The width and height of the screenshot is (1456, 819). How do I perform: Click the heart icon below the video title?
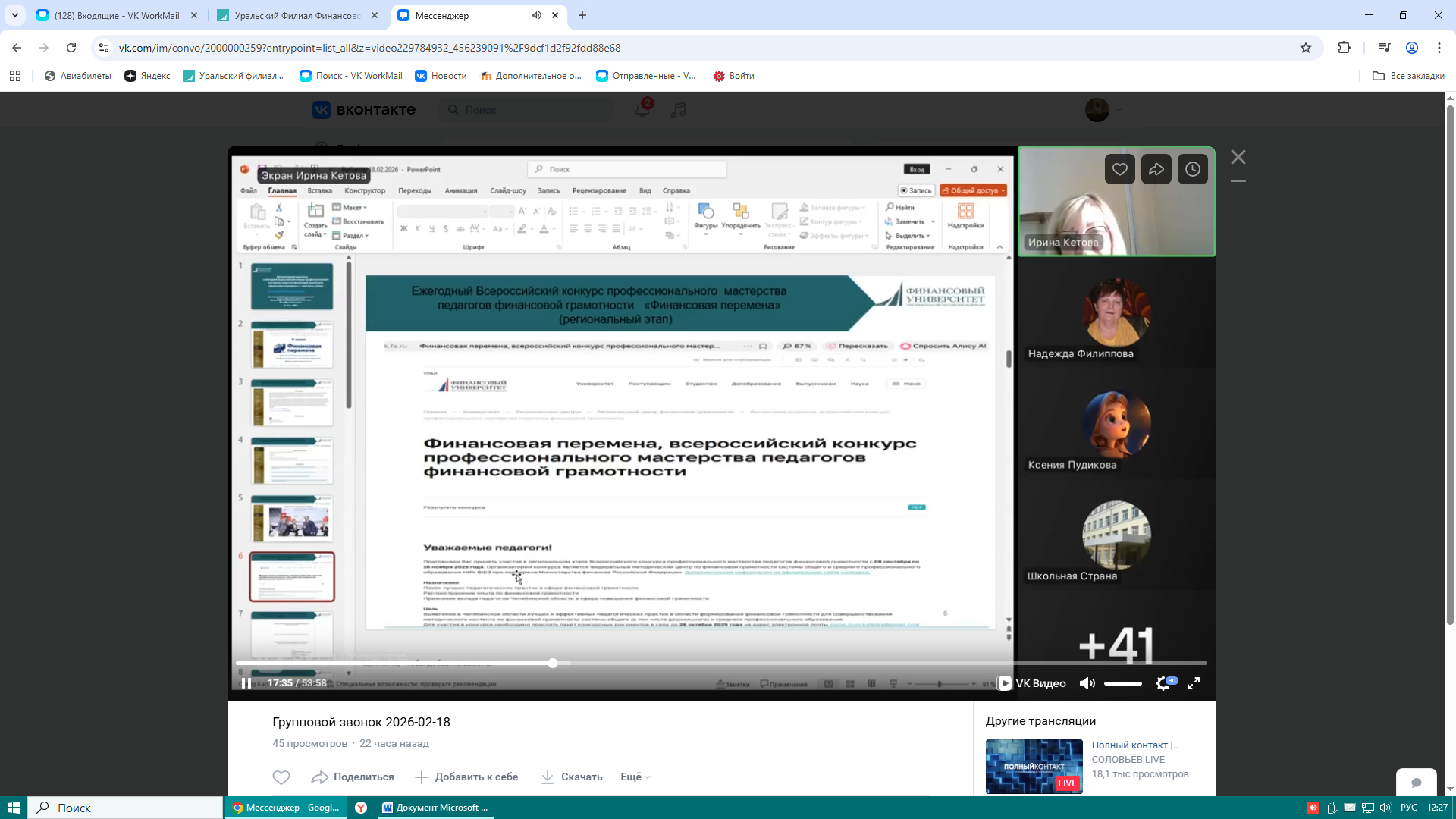[281, 777]
